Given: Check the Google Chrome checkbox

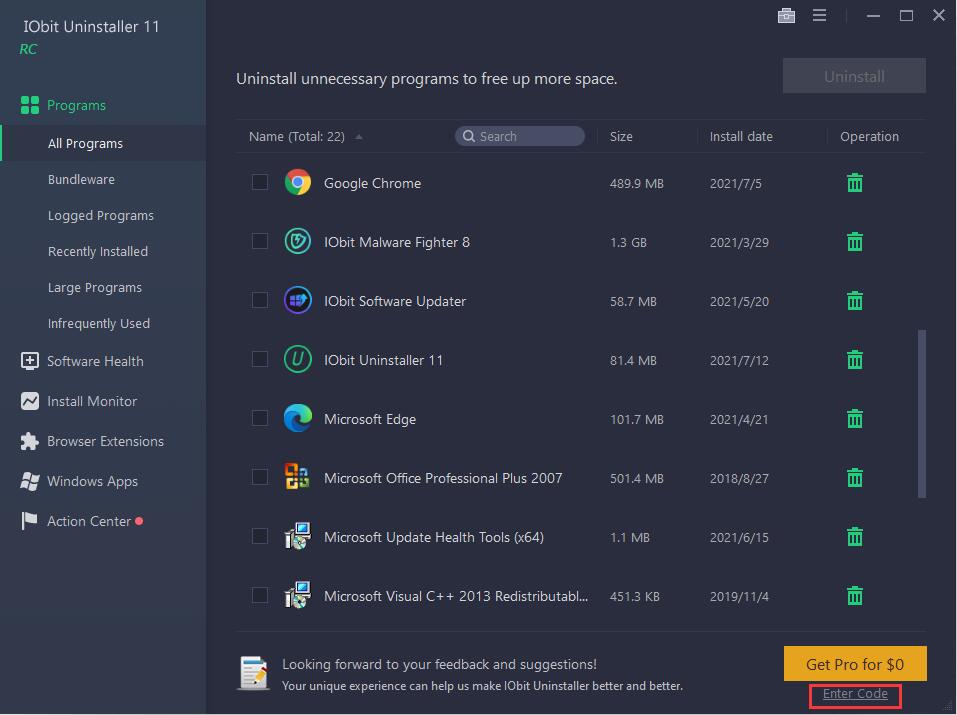Looking at the screenshot, I should click(x=260, y=182).
